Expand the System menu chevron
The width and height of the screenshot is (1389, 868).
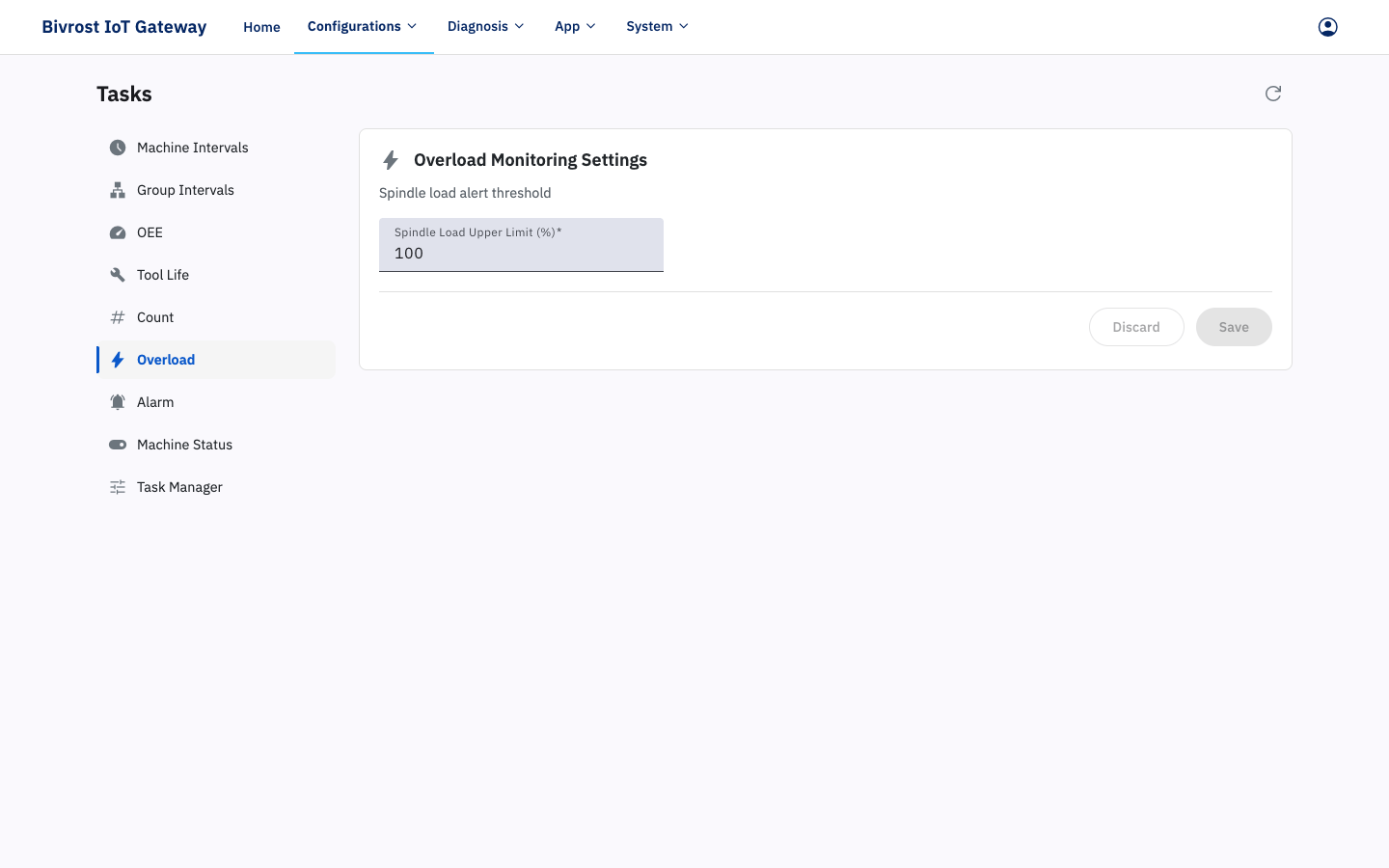(684, 26)
